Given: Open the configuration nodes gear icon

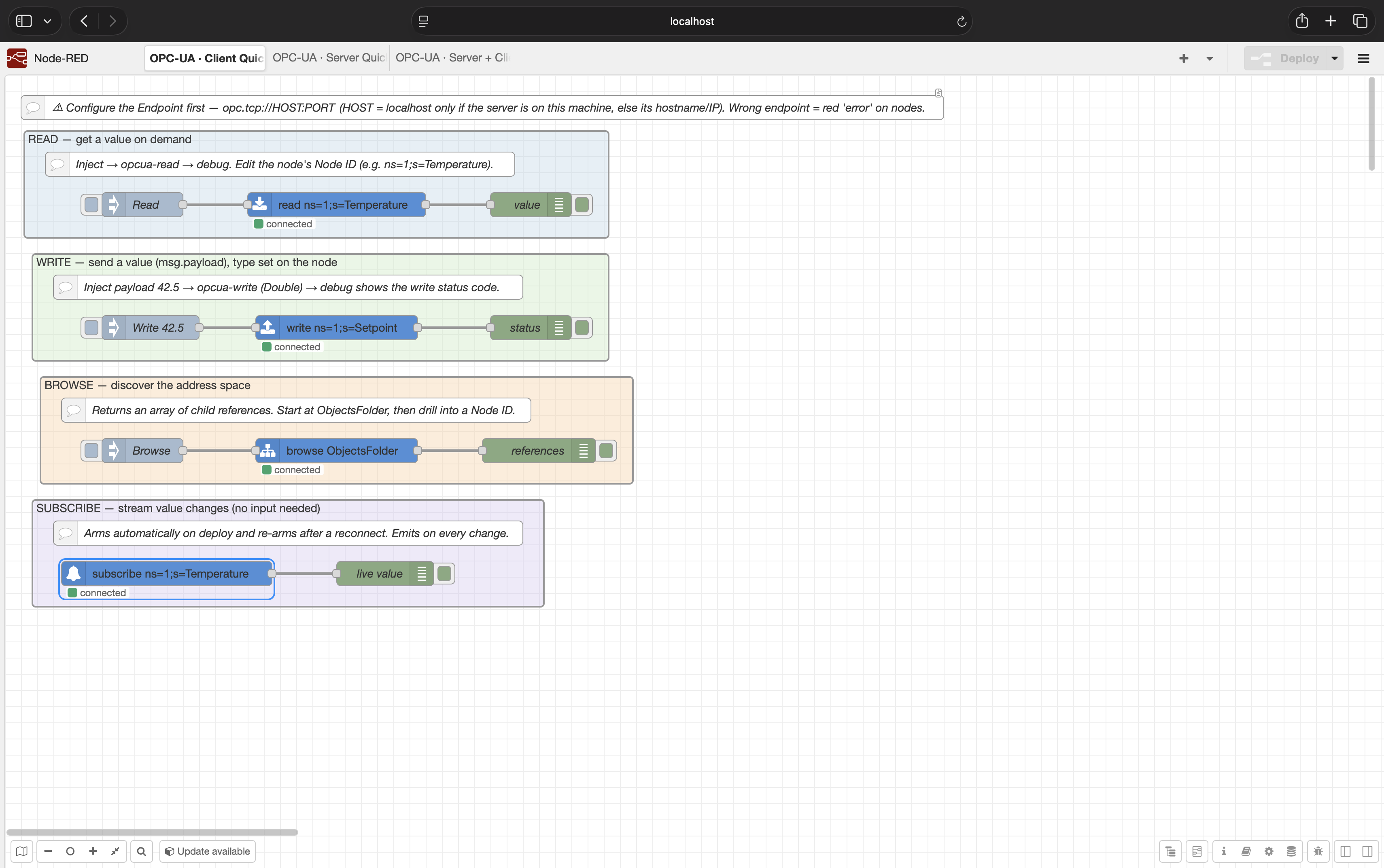Looking at the screenshot, I should pyautogui.click(x=1269, y=851).
